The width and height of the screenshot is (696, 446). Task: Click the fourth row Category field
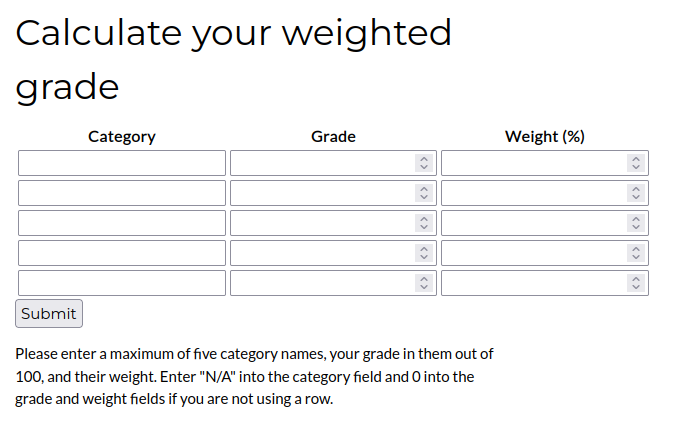point(122,253)
